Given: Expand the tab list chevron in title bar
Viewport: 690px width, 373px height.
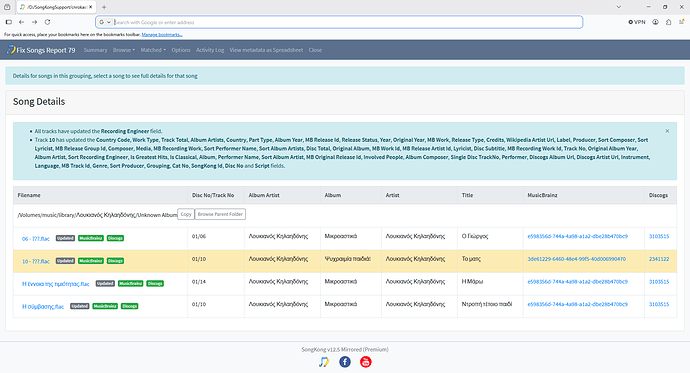Looking at the screenshot, I should (x=619, y=7).
